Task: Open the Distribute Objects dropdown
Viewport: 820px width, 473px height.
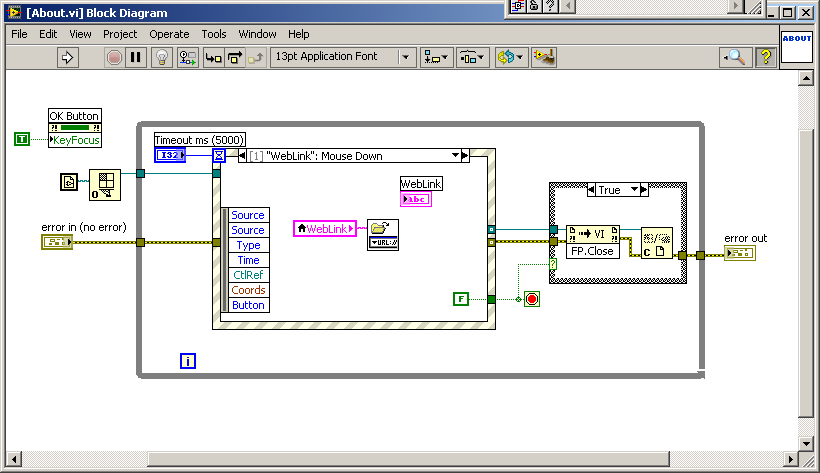Action: (x=472, y=57)
